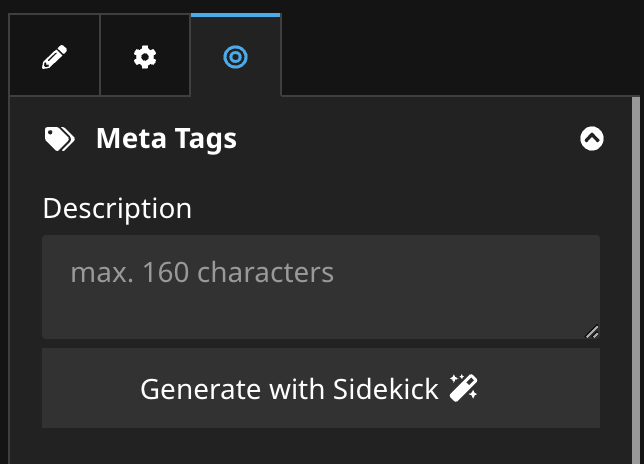
Task: Collapse the Meta Tags section chevron
Action: [592, 139]
